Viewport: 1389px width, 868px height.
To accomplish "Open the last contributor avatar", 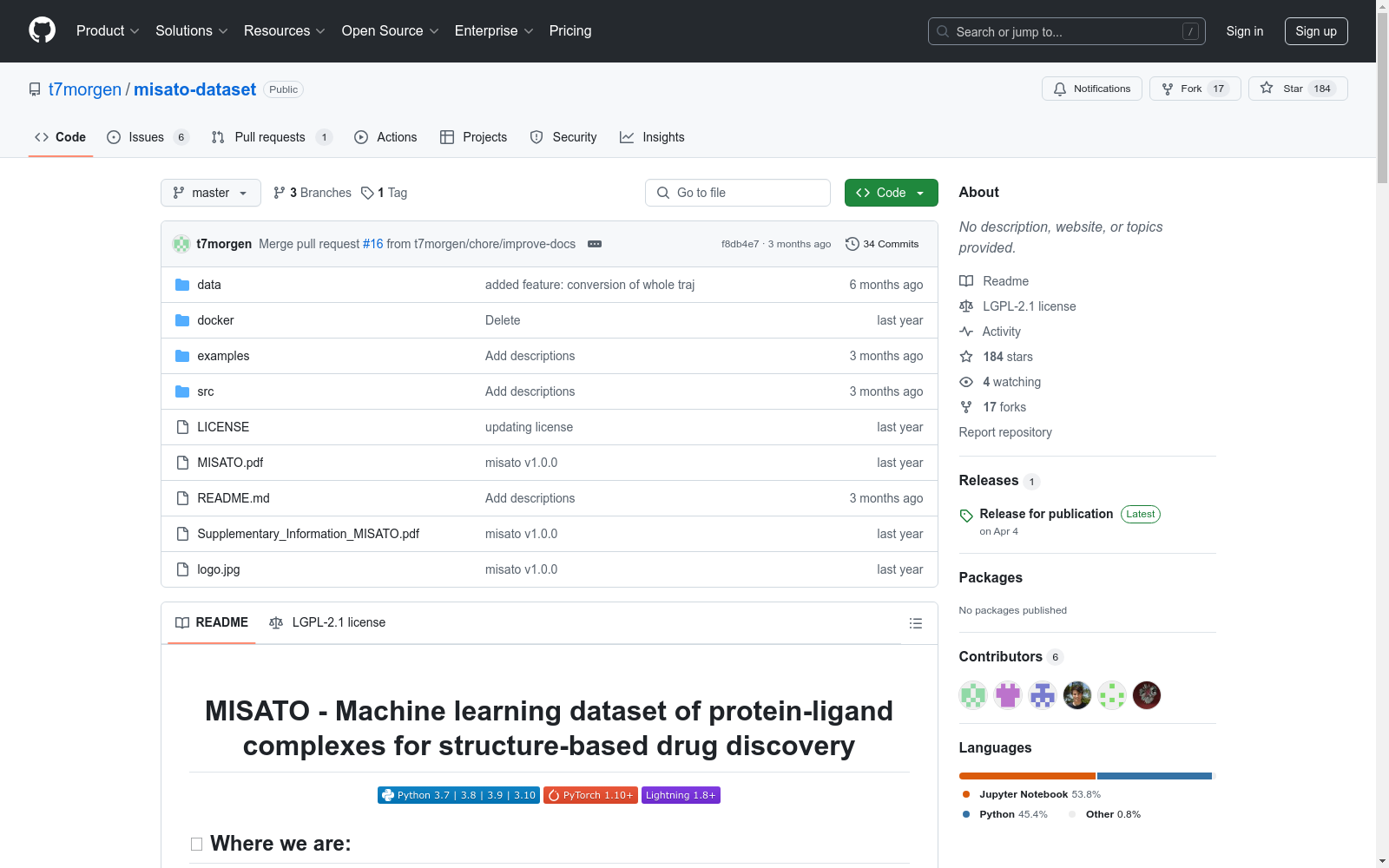I will point(1147,695).
